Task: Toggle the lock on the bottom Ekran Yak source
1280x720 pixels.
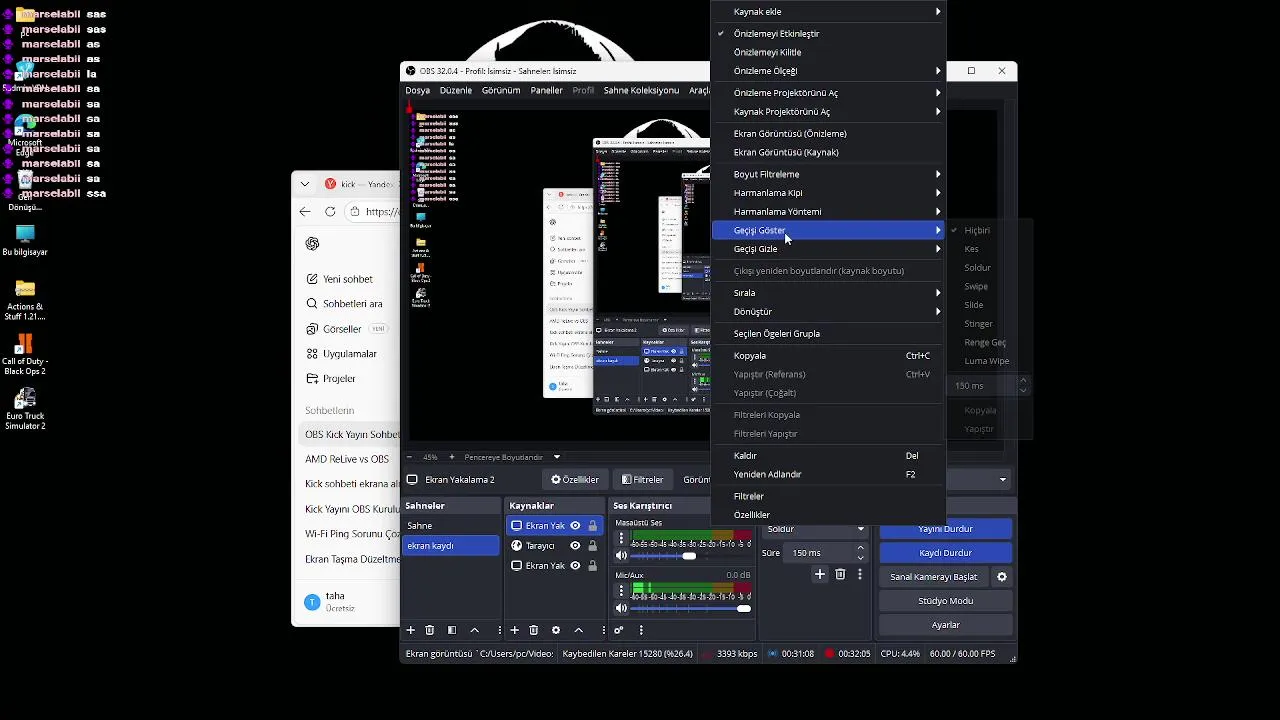Action: pyautogui.click(x=593, y=566)
